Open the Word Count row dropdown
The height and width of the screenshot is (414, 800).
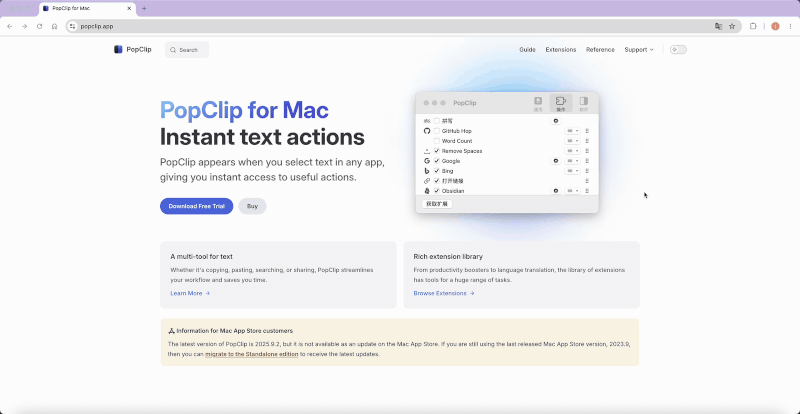[x=572, y=141]
